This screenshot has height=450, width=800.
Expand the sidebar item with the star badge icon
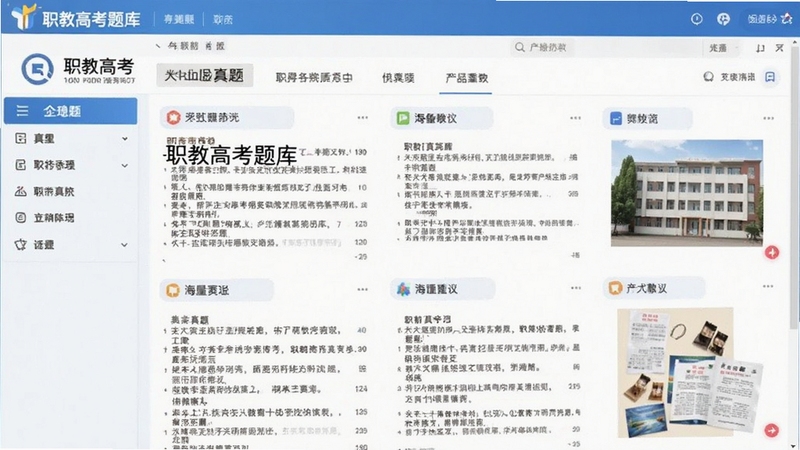(70, 244)
